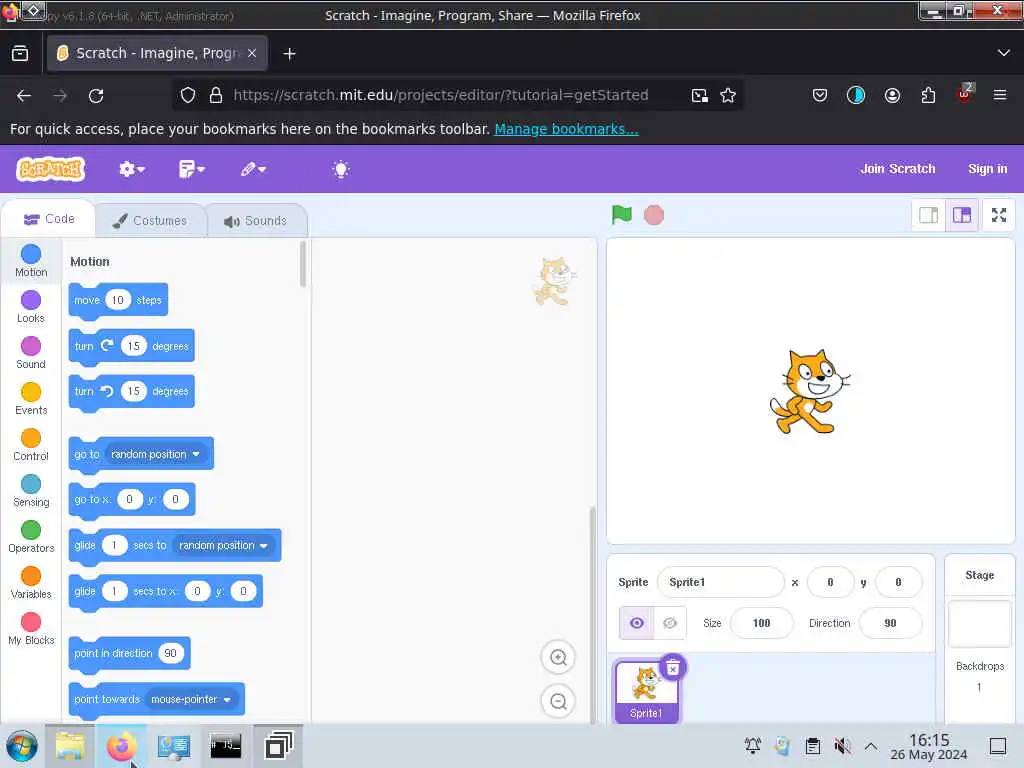Show sprite with the eye icon
This screenshot has height=768, width=1024.
click(637, 623)
